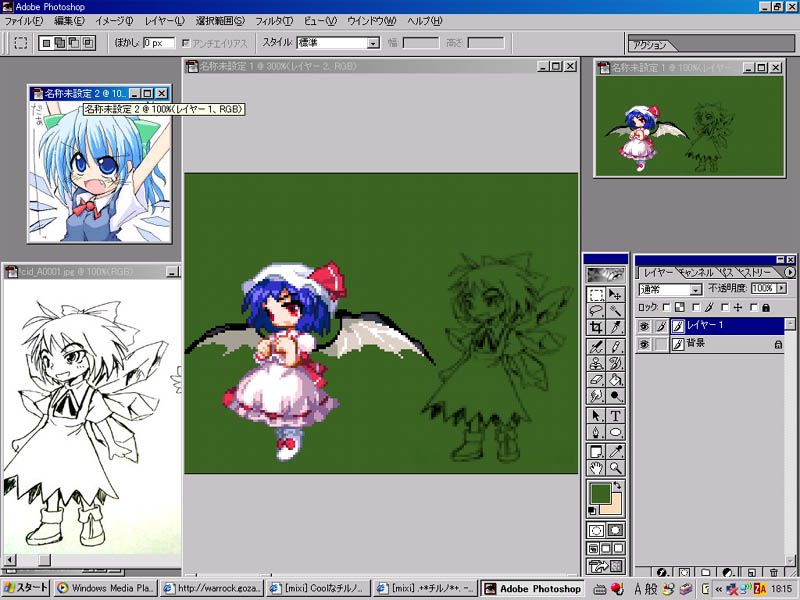The width and height of the screenshot is (800, 600).
Task: Choose full screen with menu bar mode
Action: point(606,548)
